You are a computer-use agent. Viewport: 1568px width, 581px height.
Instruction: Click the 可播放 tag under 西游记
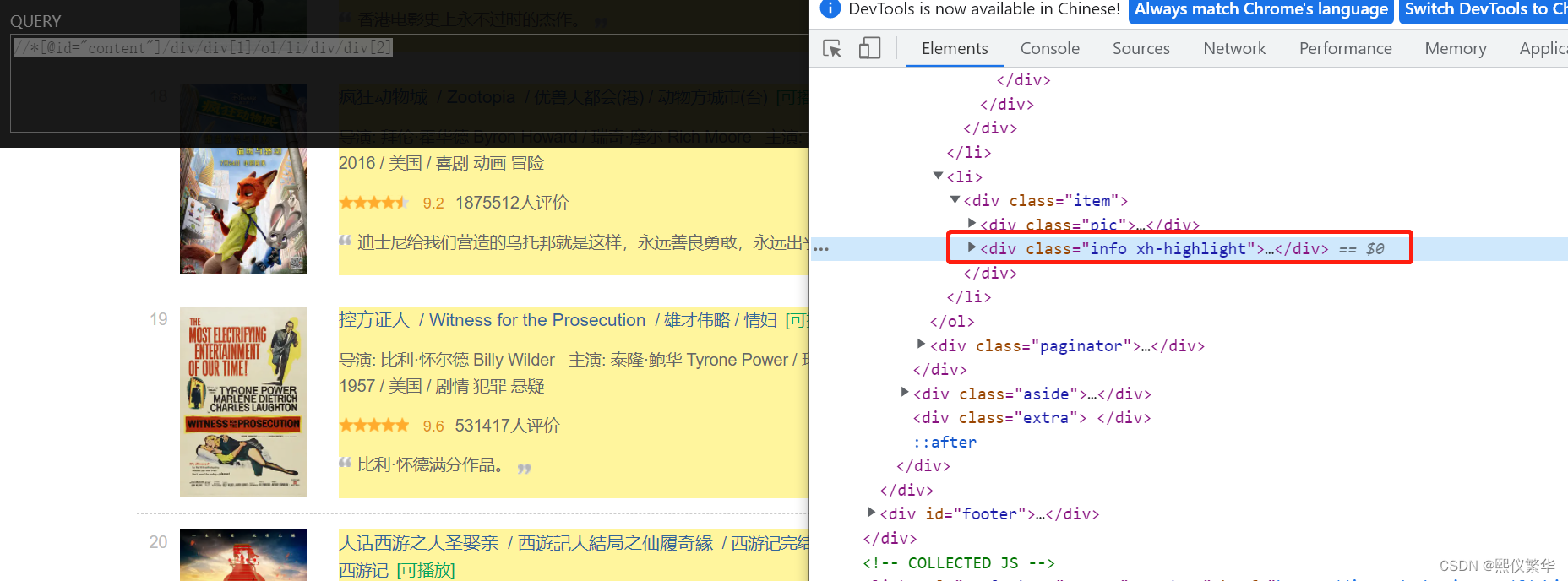pyautogui.click(x=426, y=570)
